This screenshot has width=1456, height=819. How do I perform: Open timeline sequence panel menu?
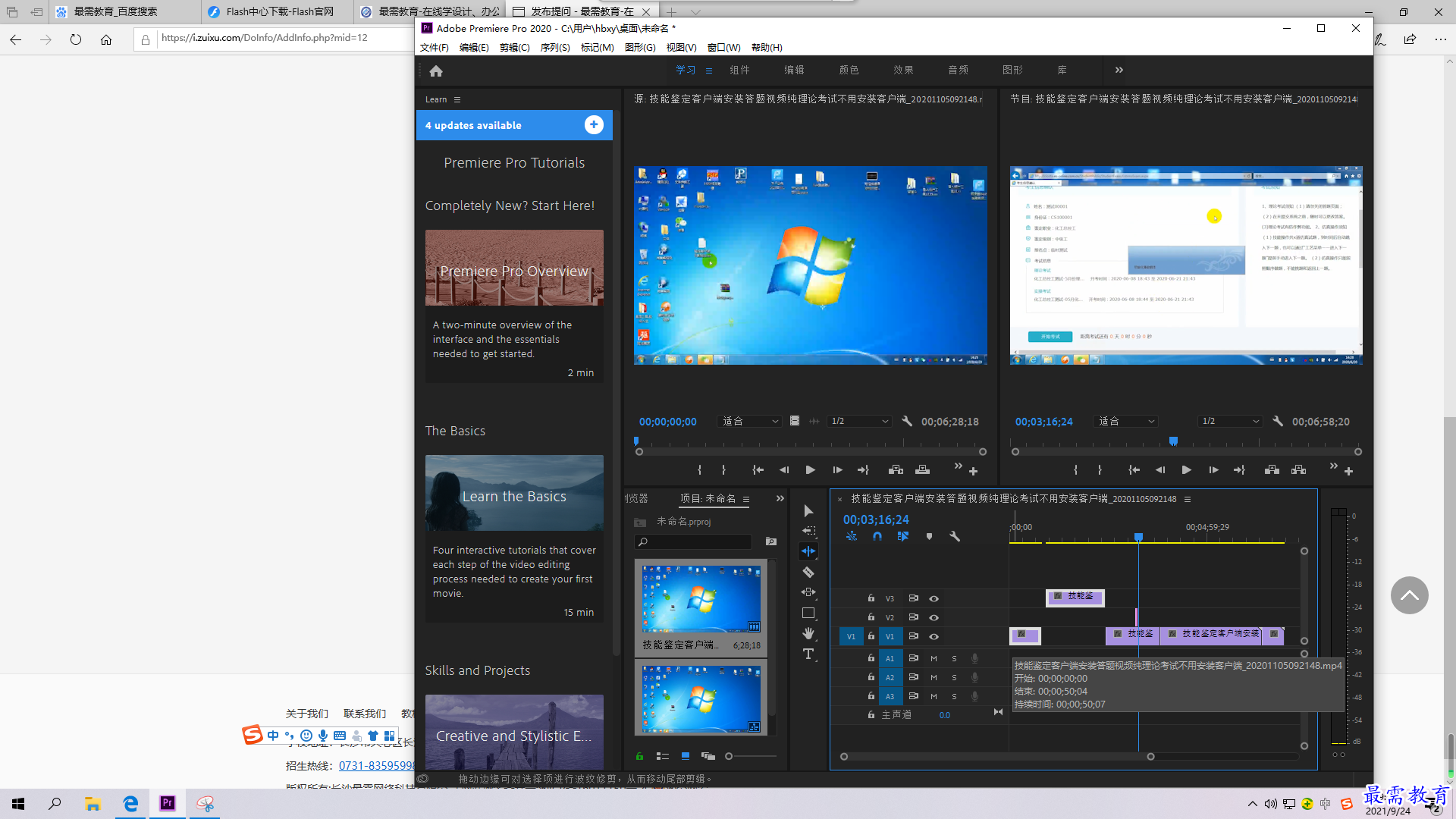pos(1188,499)
